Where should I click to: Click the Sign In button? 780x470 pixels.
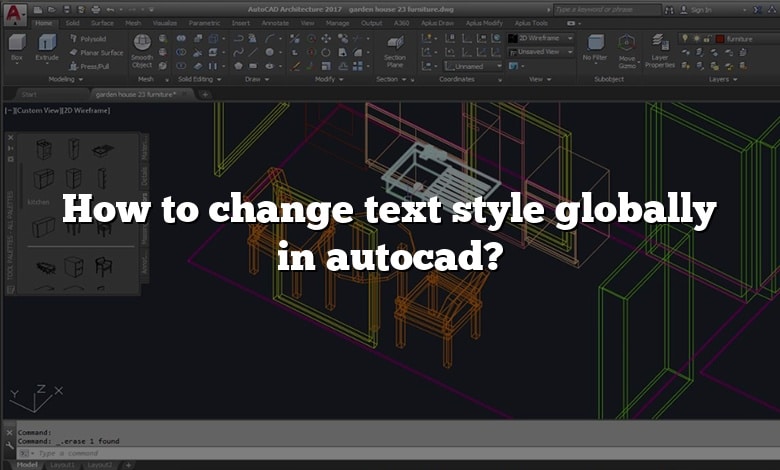(695, 10)
